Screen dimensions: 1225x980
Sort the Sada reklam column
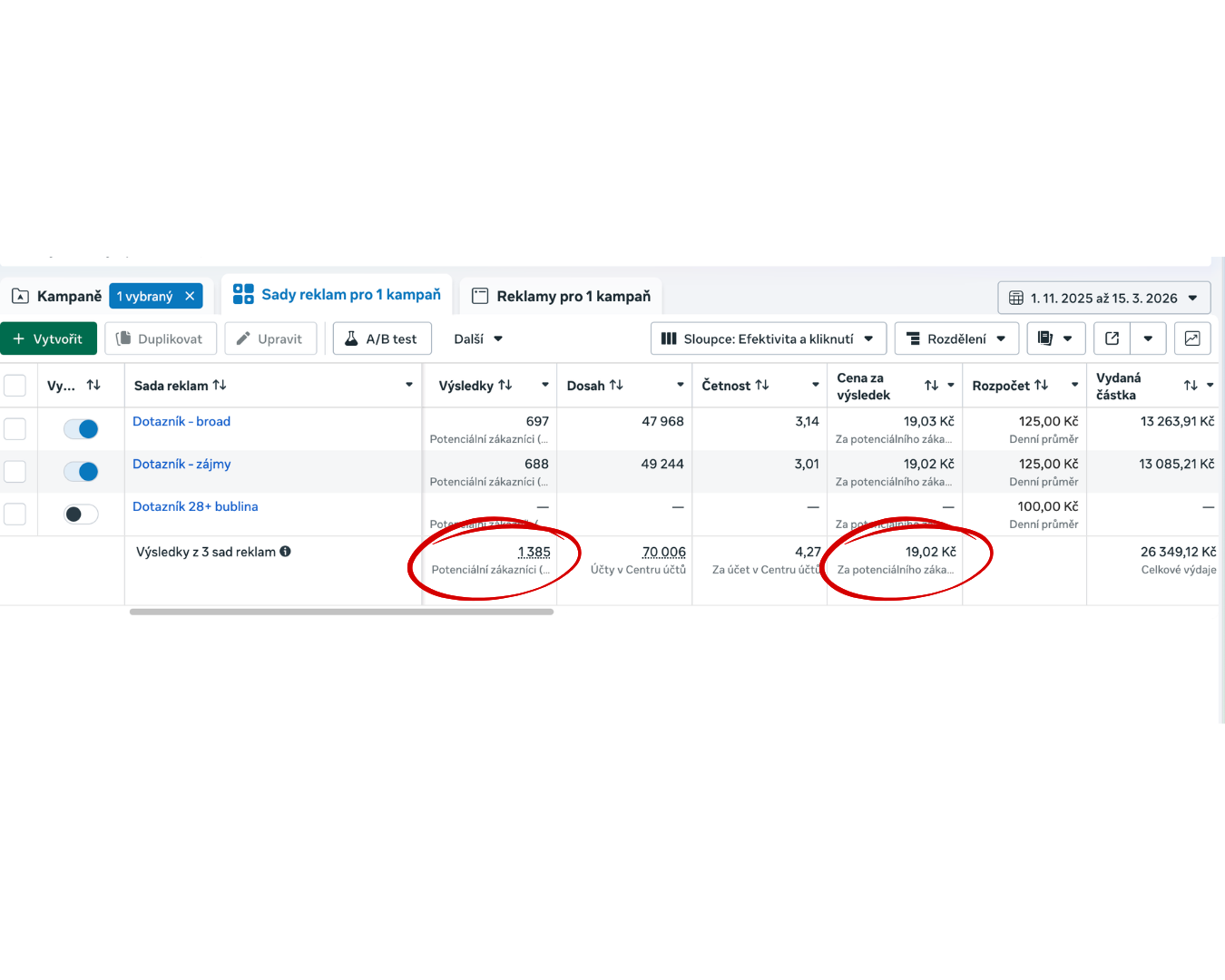[x=220, y=386]
